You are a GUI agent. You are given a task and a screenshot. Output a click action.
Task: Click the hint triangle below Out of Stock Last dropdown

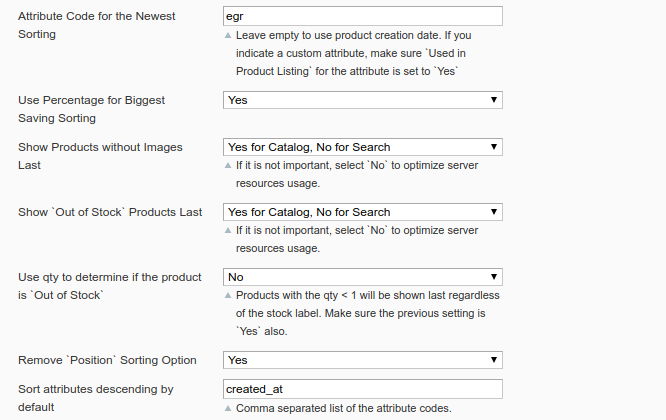coord(227,231)
